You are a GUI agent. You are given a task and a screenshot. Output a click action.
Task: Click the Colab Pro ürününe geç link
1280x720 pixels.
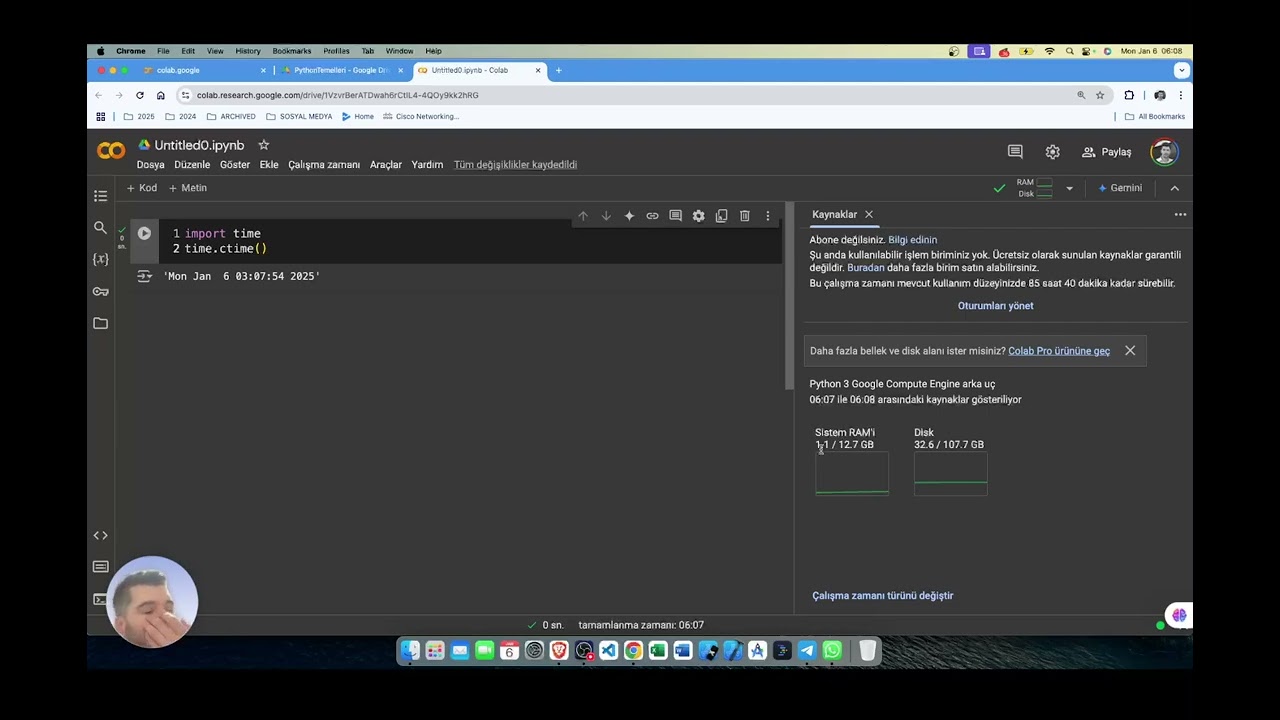1059,351
